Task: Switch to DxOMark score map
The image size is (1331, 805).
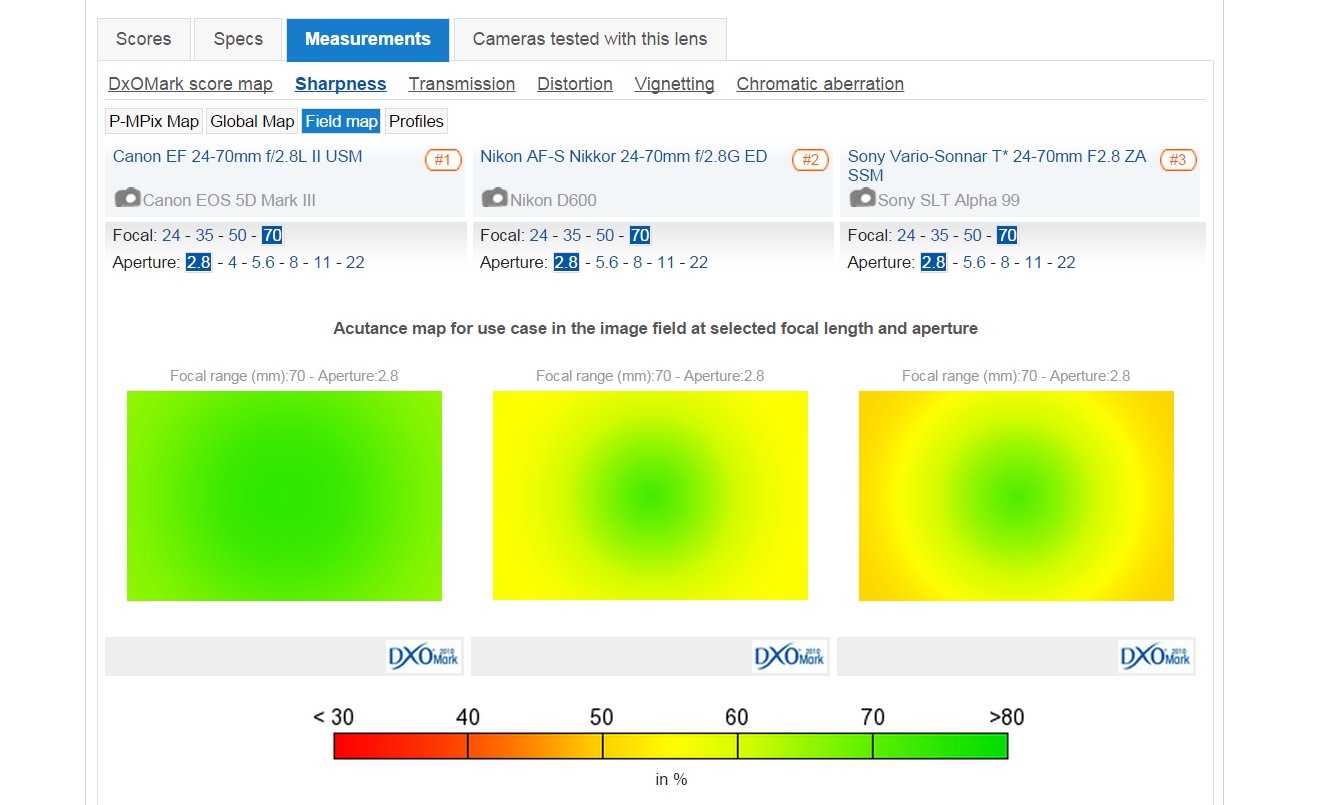Action: 191,84
